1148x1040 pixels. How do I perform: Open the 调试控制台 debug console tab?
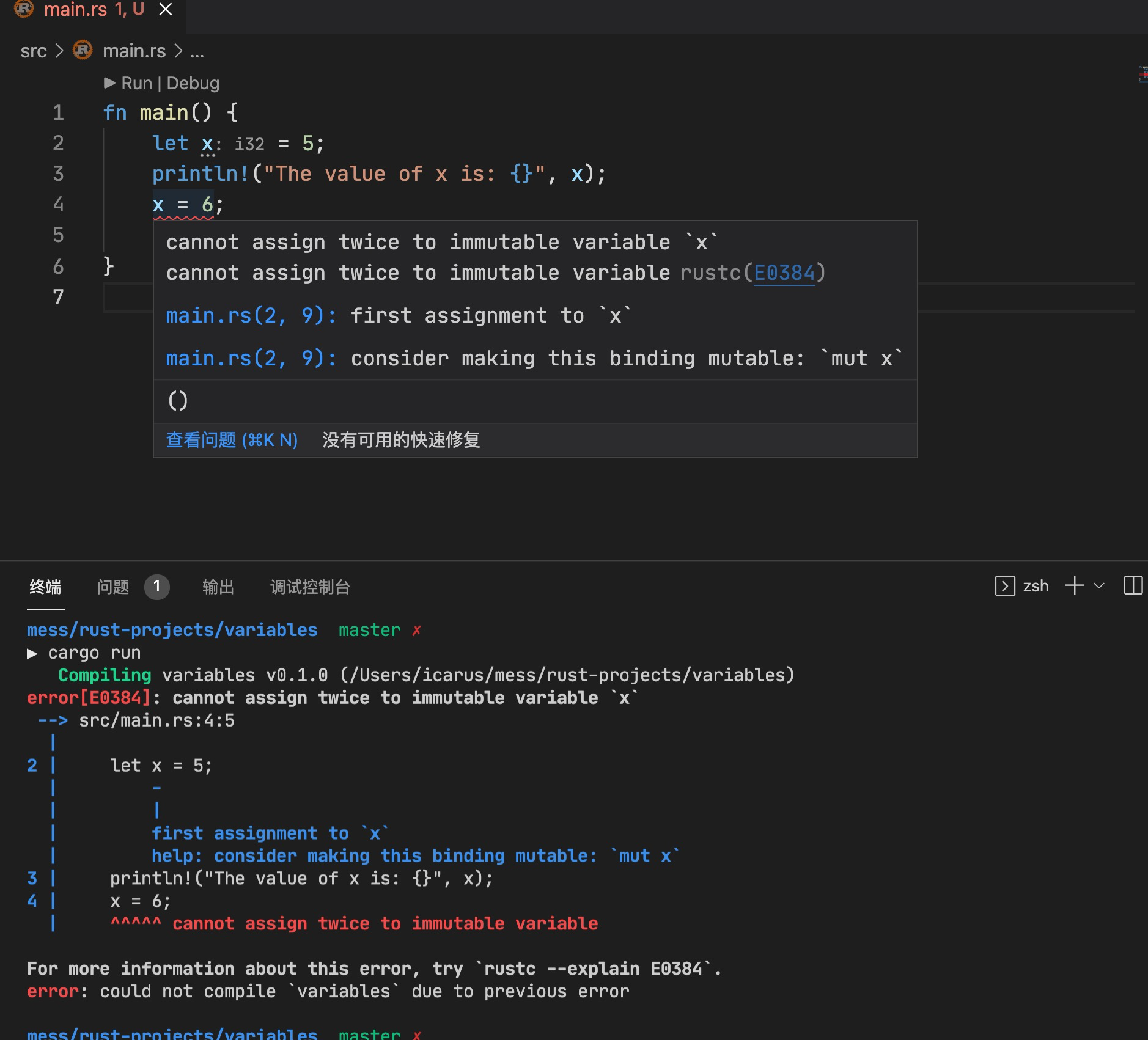point(310,587)
